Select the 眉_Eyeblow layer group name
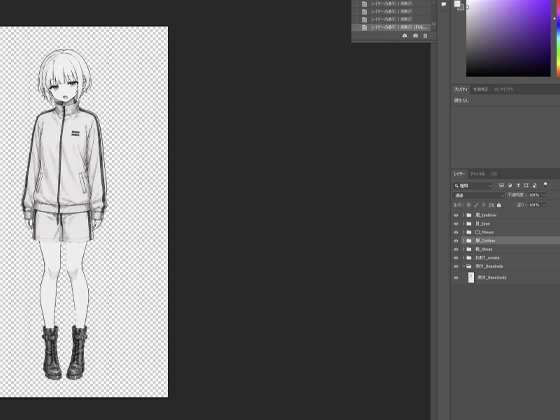The width and height of the screenshot is (560, 420). (x=486, y=215)
